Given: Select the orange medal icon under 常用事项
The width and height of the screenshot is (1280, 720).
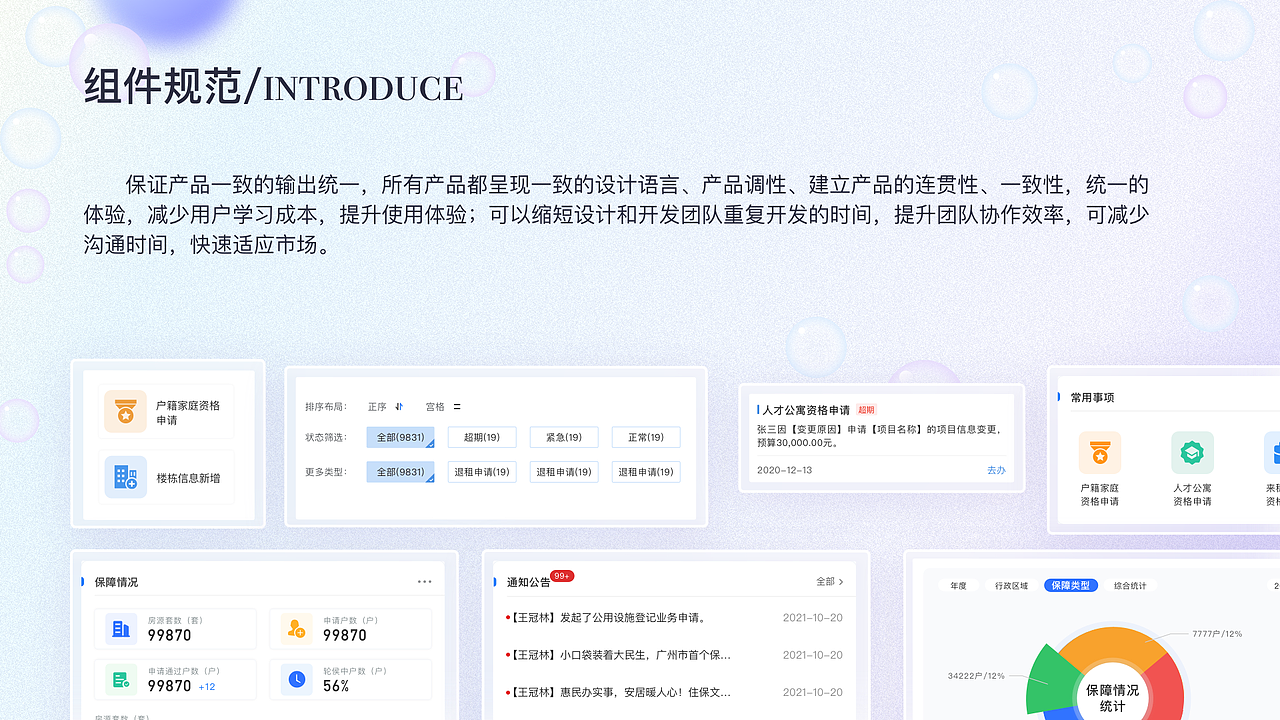Looking at the screenshot, I should pyautogui.click(x=1099, y=452).
